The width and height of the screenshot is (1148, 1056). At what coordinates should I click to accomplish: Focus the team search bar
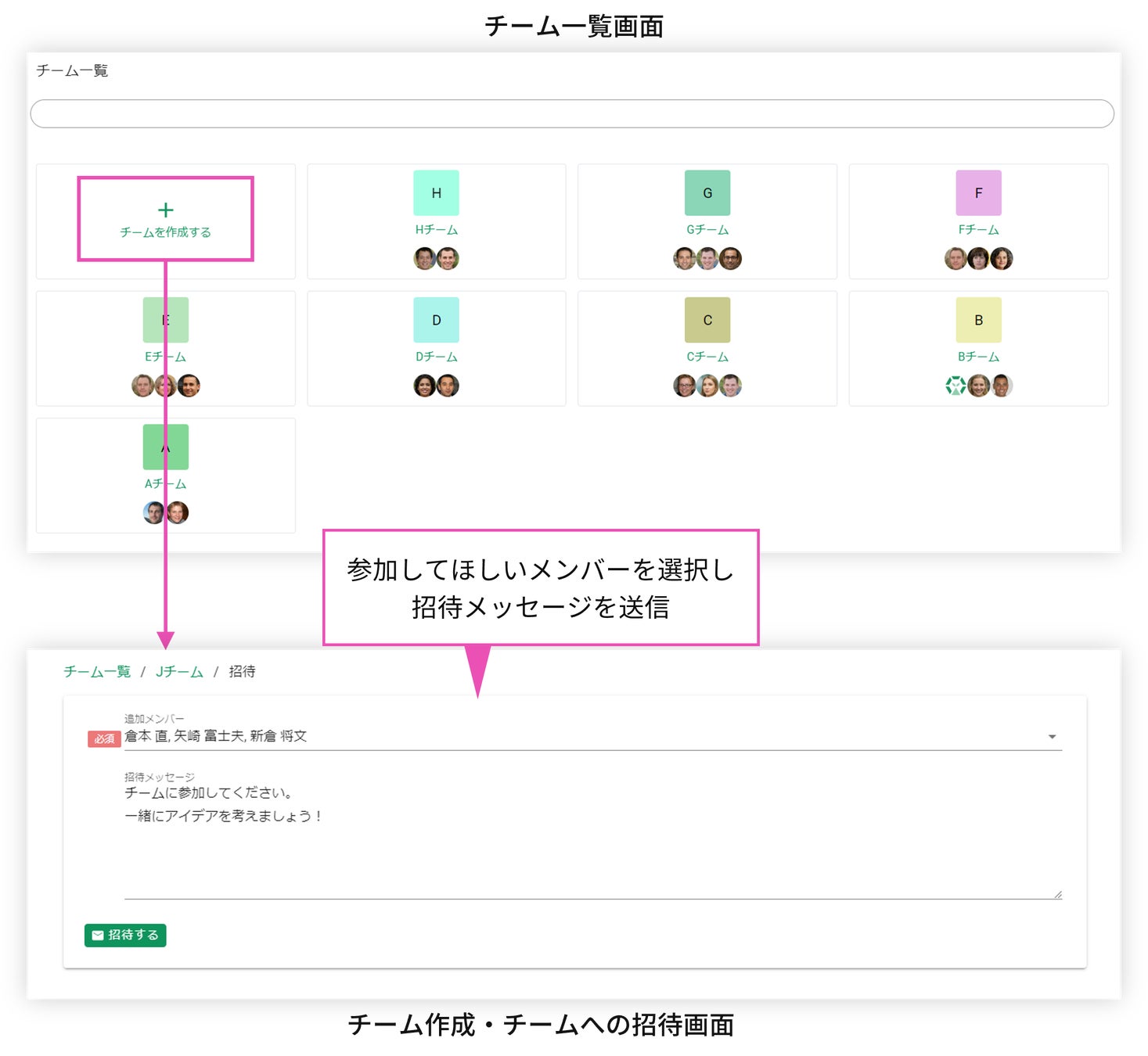coord(571,113)
